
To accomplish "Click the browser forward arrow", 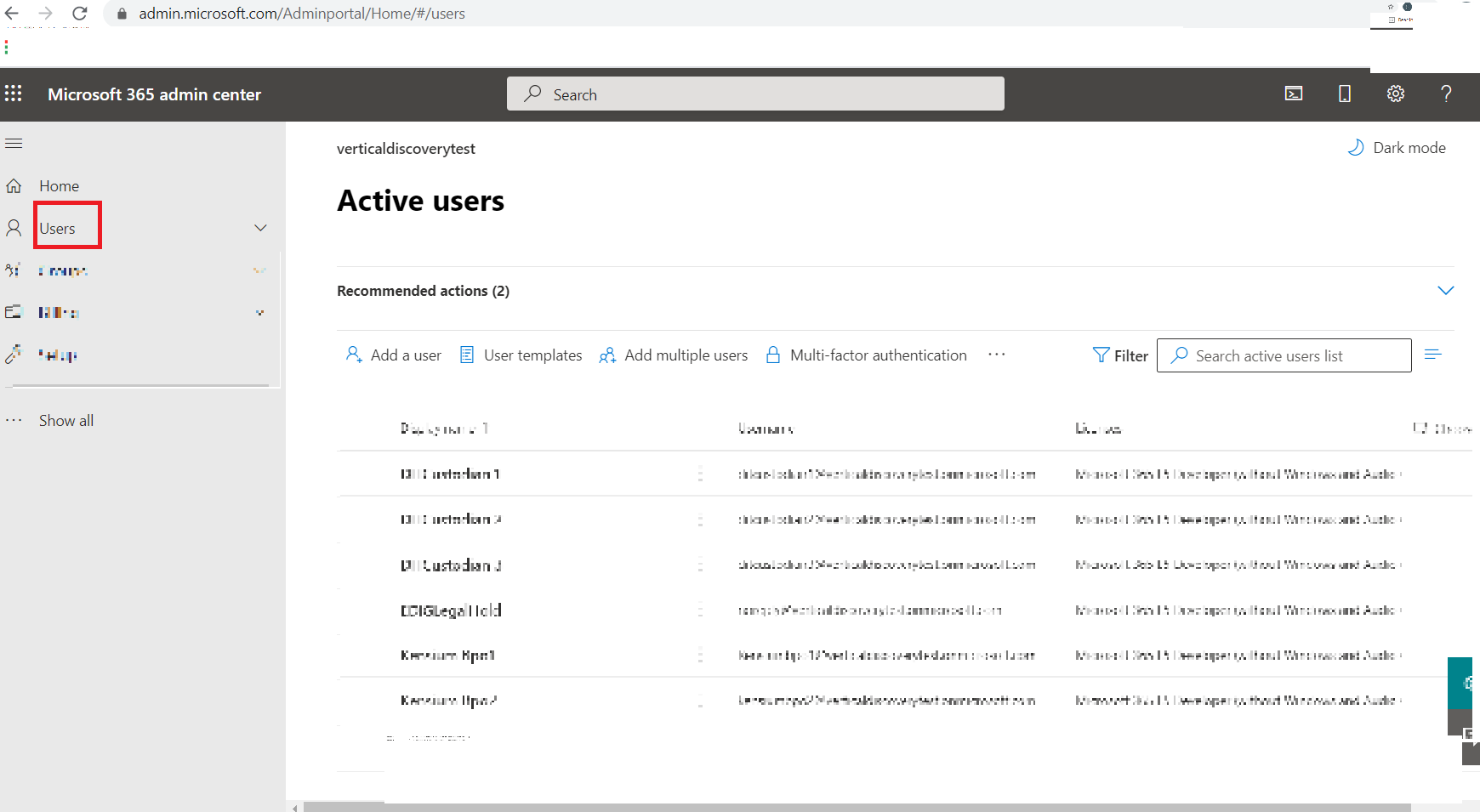I will [x=46, y=14].
